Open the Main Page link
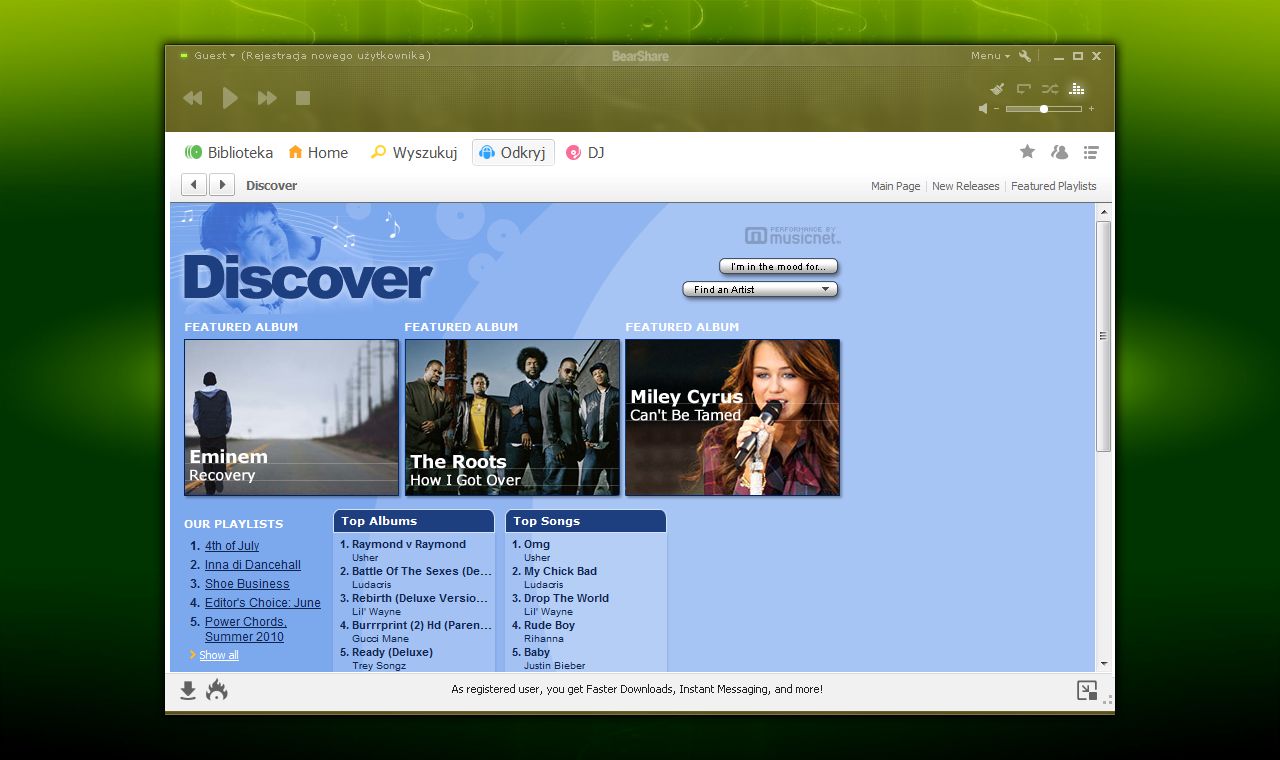 point(895,186)
